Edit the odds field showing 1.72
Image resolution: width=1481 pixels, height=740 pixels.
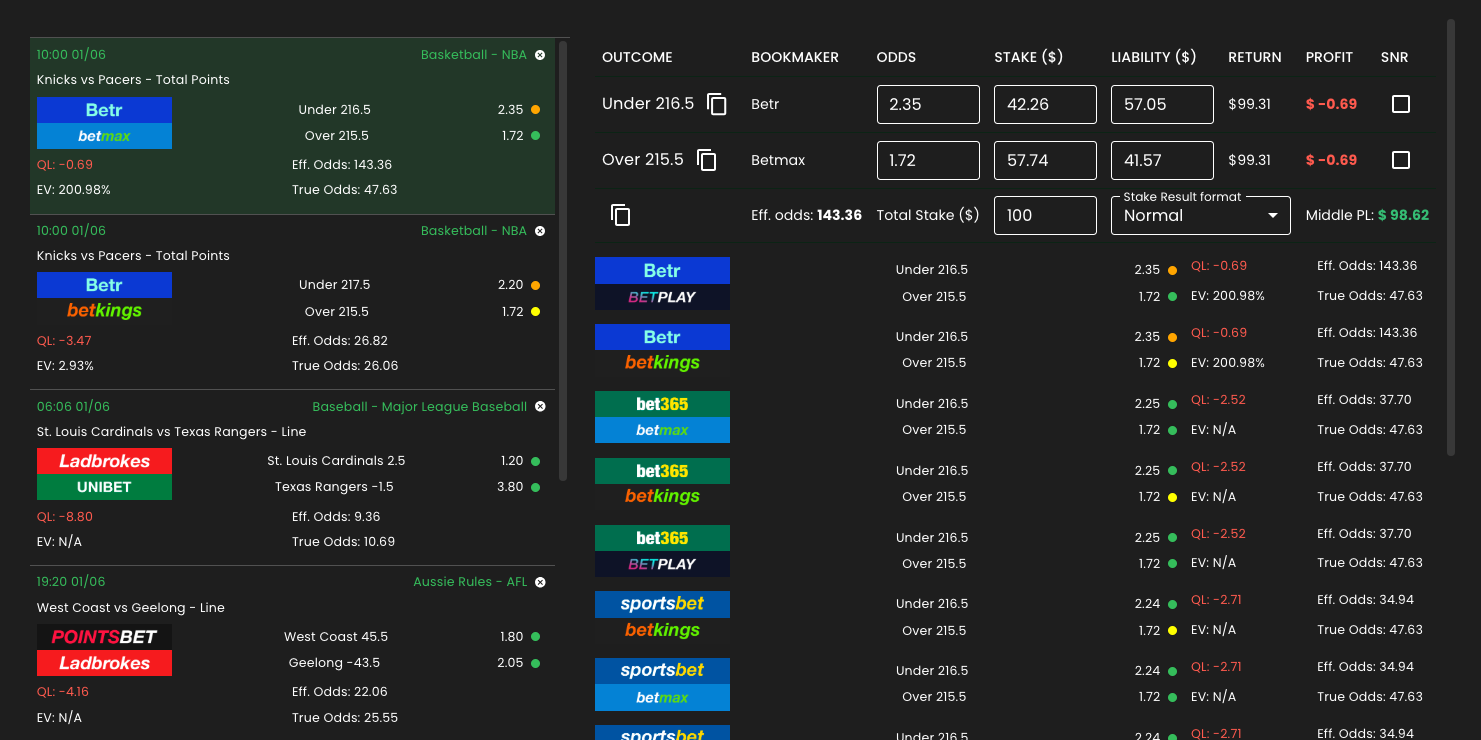928,160
